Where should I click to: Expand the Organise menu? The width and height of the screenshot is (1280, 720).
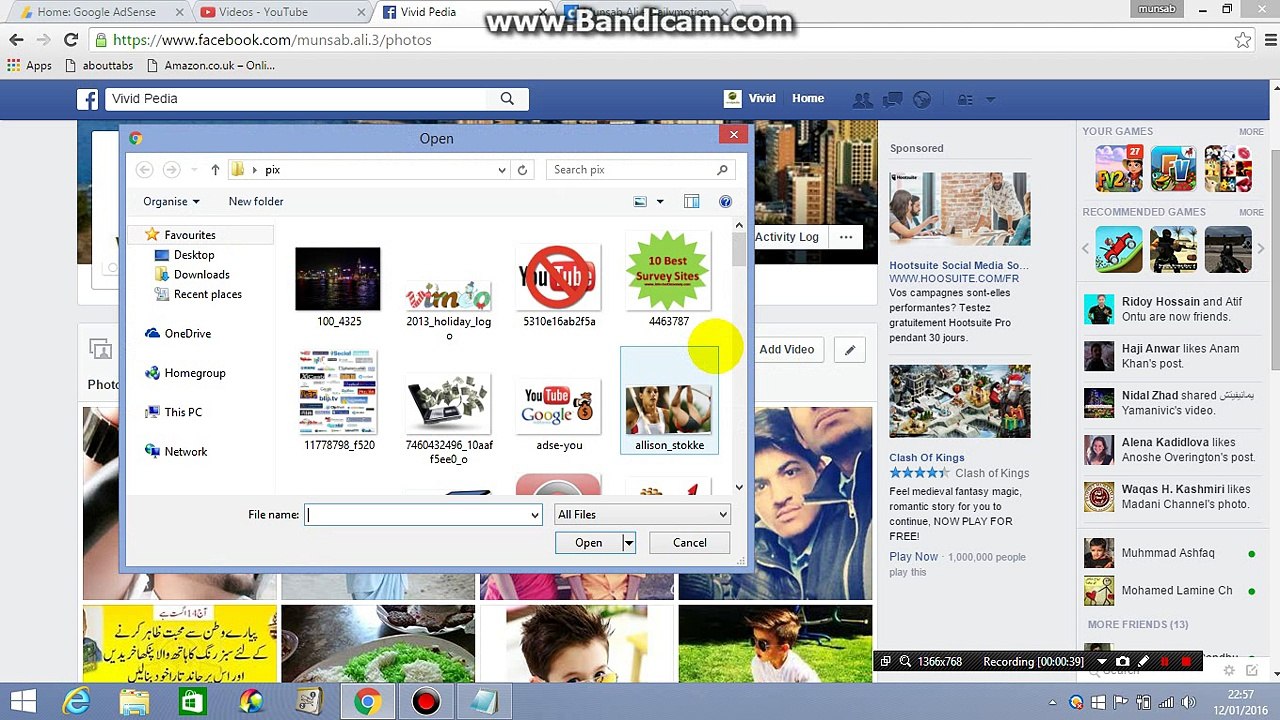coord(171,202)
